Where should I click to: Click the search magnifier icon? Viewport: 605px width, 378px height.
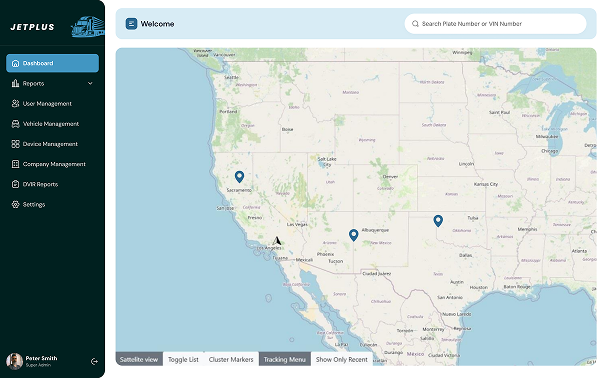pos(415,24)
